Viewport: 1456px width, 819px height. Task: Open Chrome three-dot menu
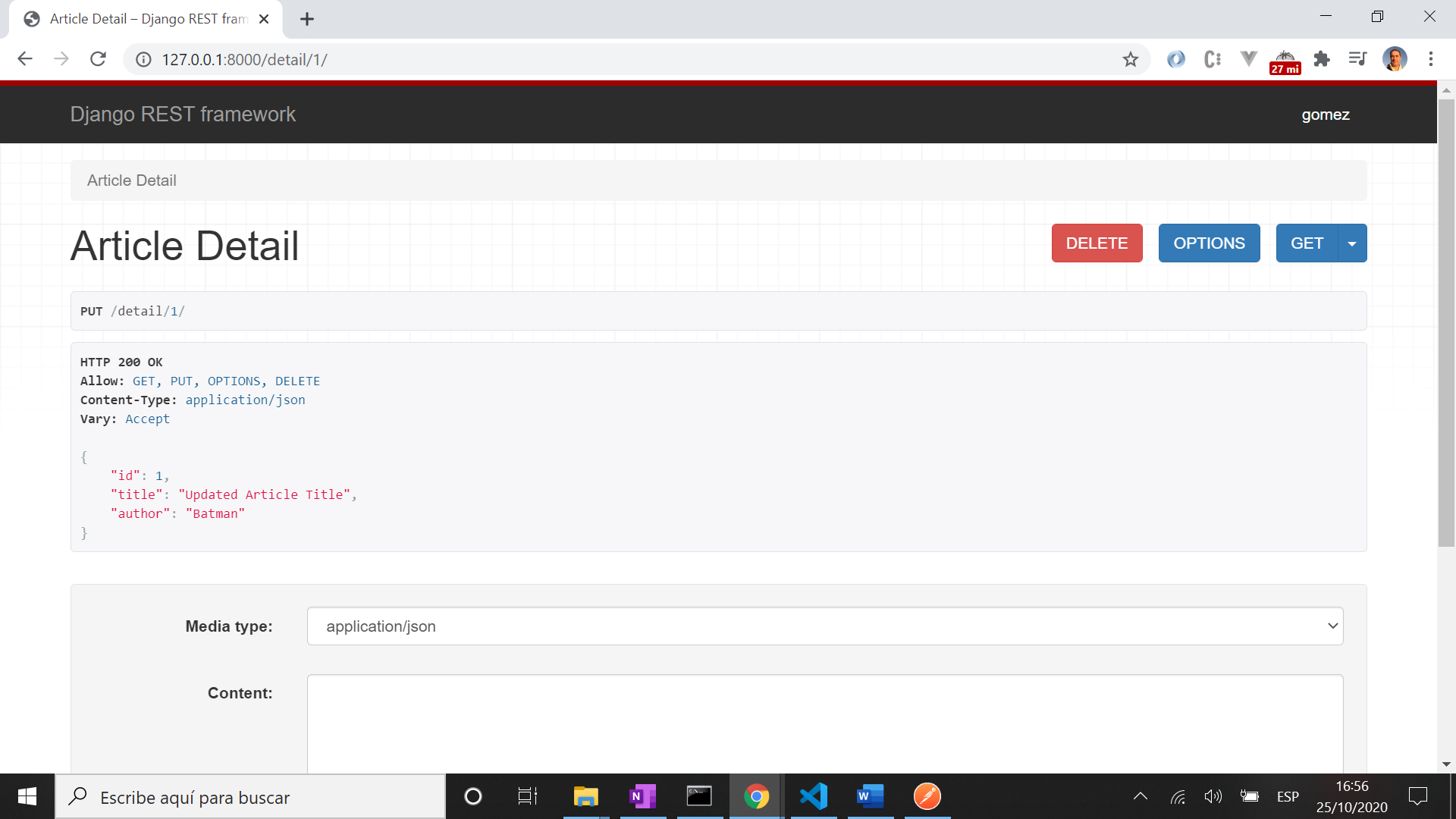1430,59
